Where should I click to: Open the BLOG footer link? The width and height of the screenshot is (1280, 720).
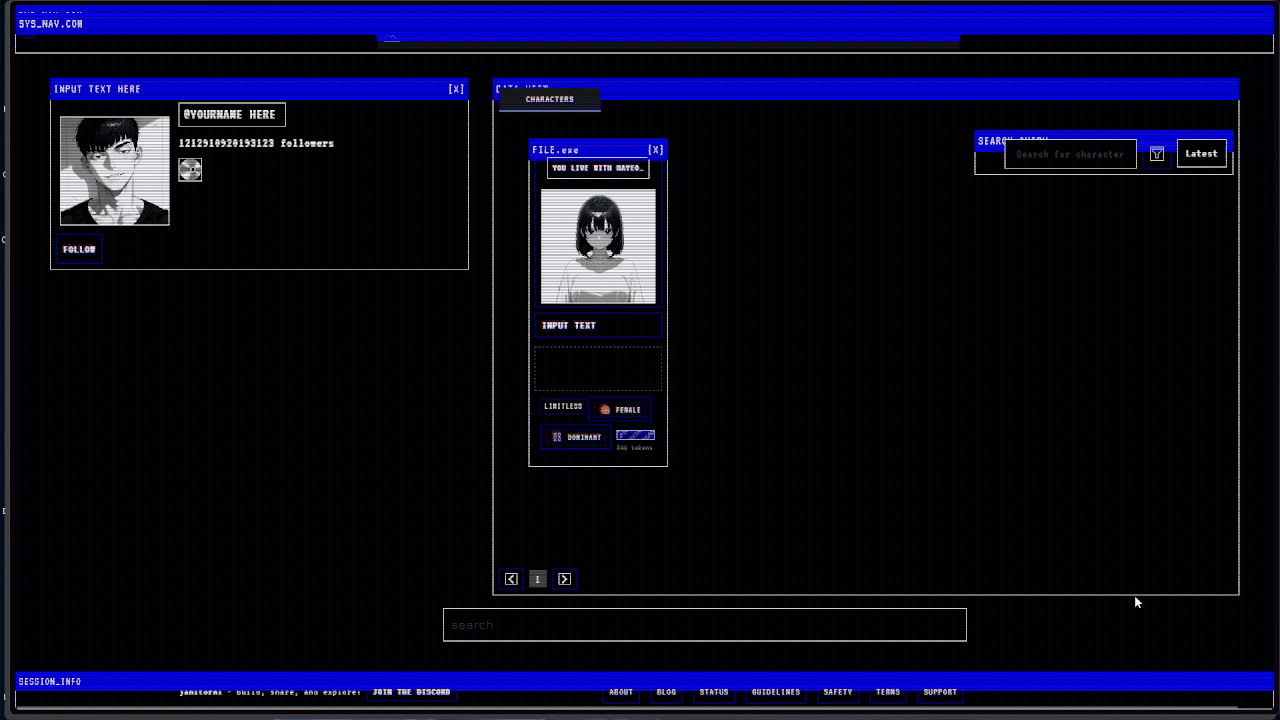666,692
